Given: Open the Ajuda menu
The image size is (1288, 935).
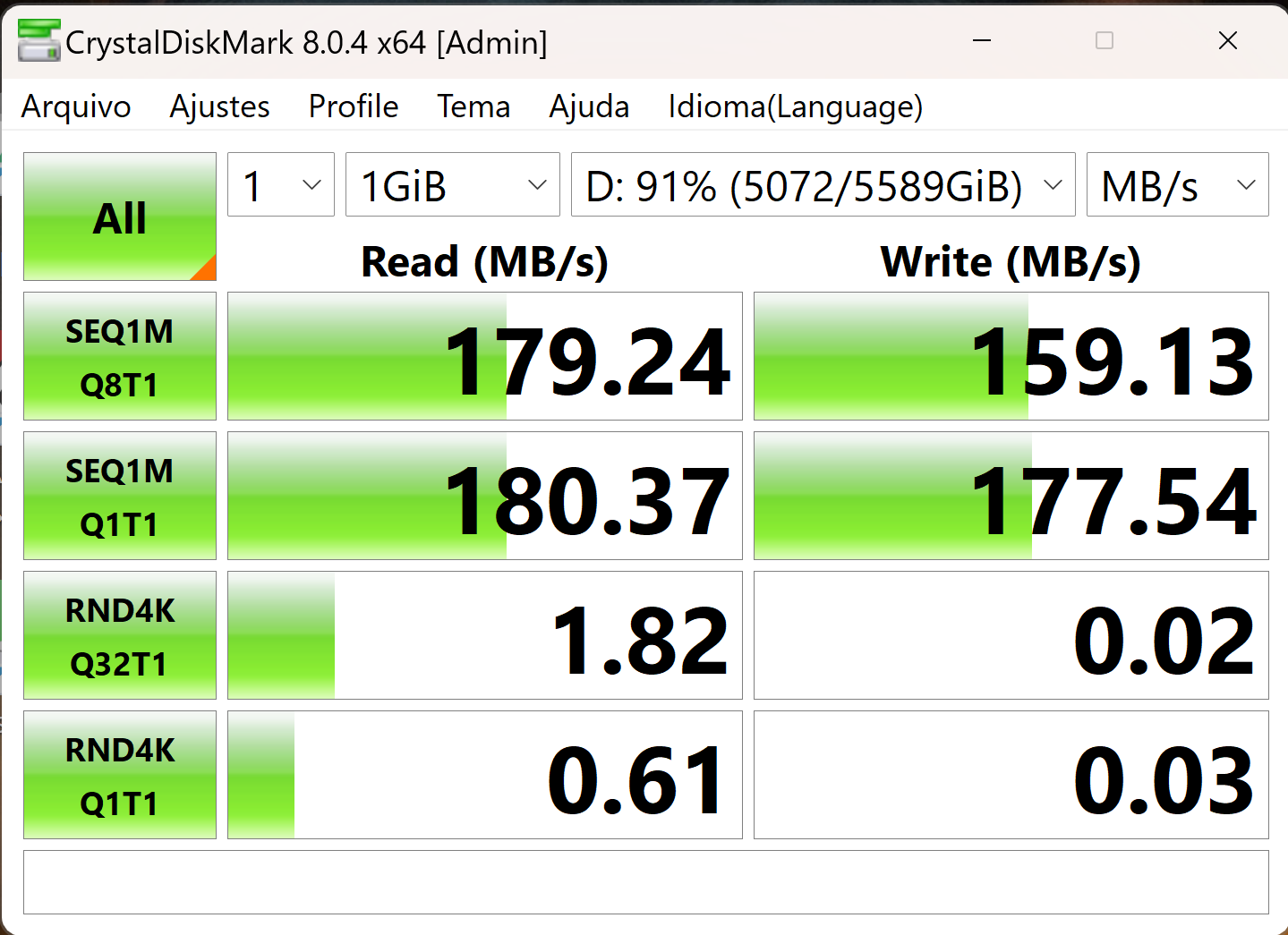Looking at the screenshot, I should click(589, 106).
